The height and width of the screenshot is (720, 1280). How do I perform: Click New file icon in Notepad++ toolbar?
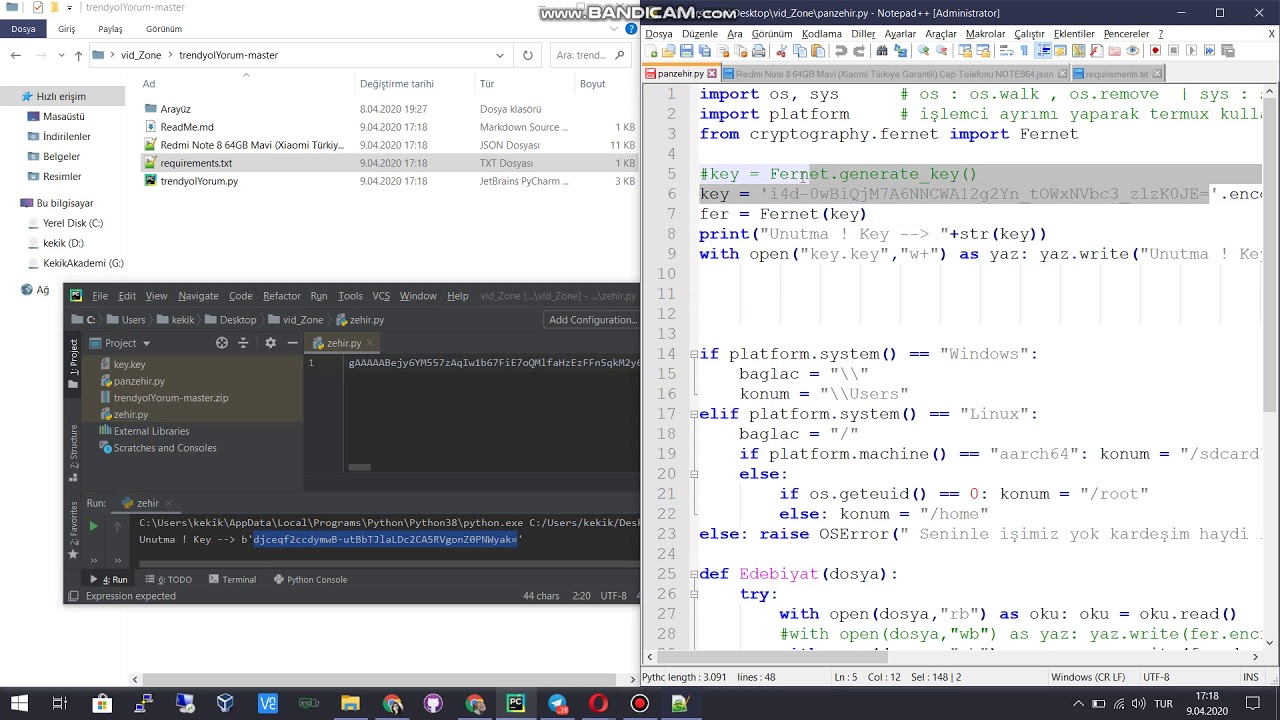651,51
